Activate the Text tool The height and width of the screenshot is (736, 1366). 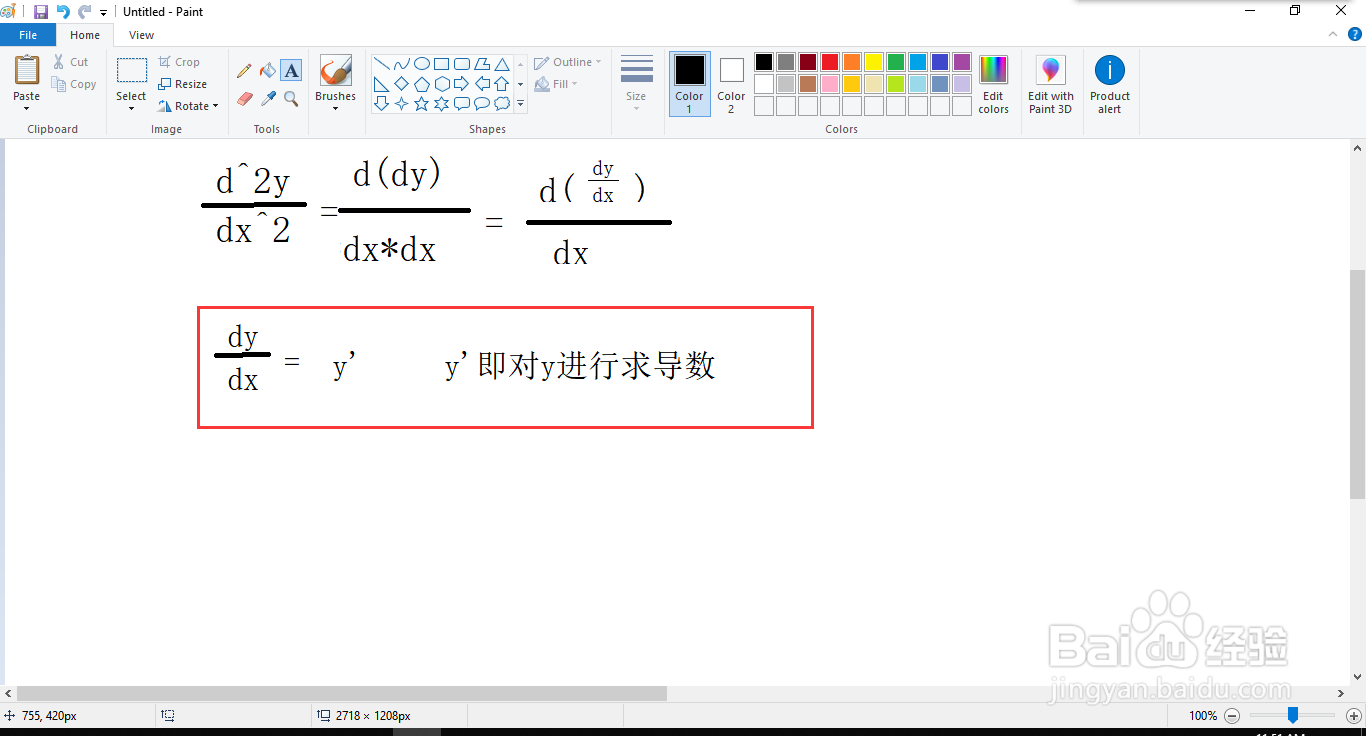point(290,71)
